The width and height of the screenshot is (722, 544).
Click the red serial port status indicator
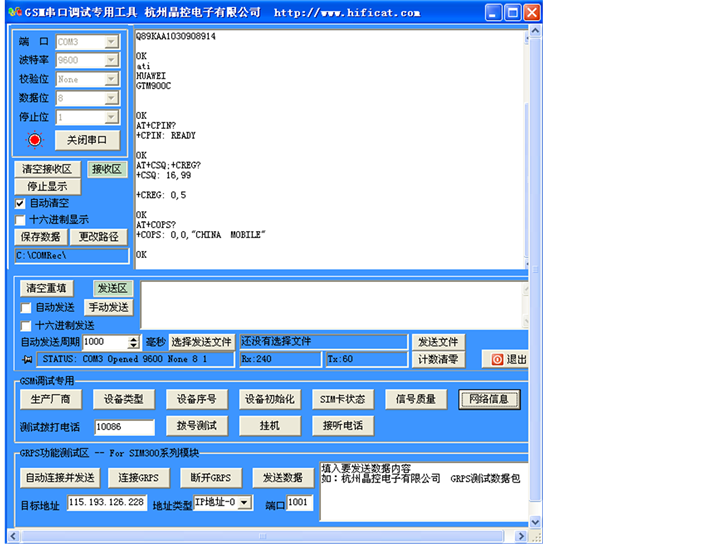click(35, 140)
